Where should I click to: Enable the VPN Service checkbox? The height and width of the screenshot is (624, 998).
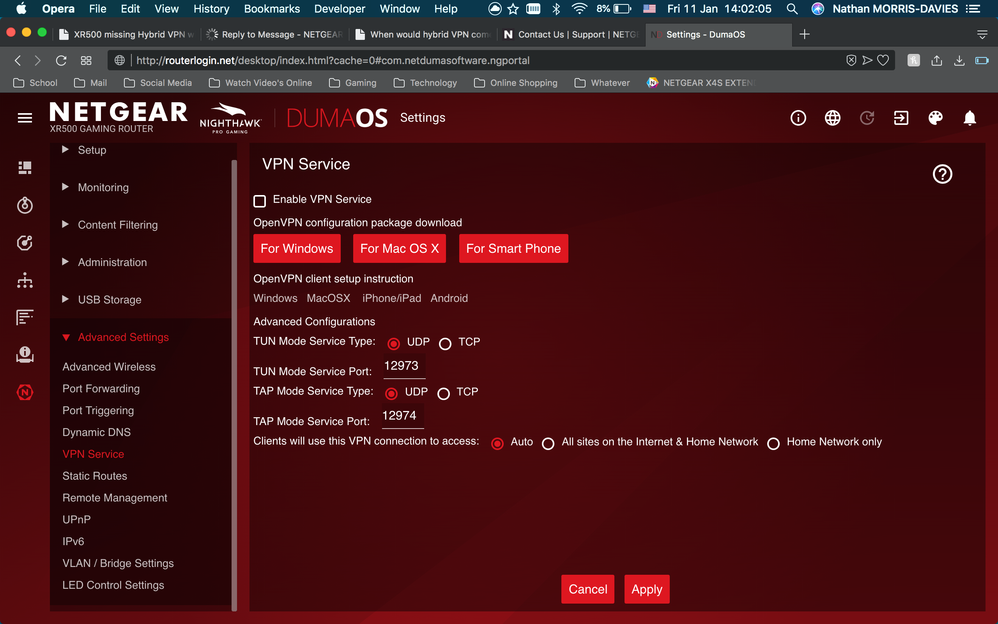[259, 199]
